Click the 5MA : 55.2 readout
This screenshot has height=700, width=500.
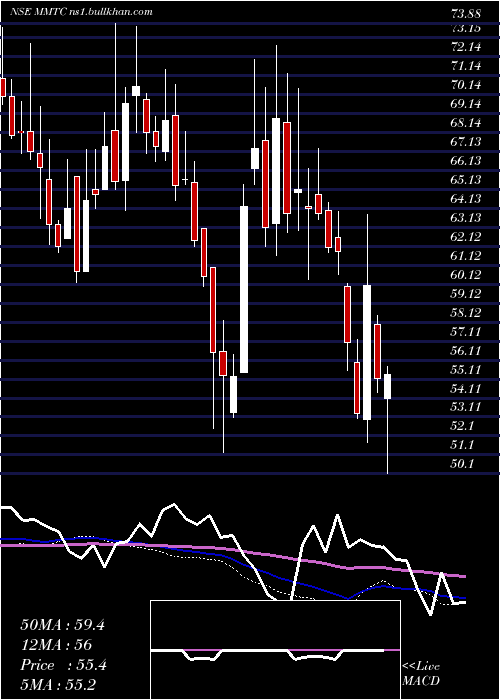[x=58, y=684]
